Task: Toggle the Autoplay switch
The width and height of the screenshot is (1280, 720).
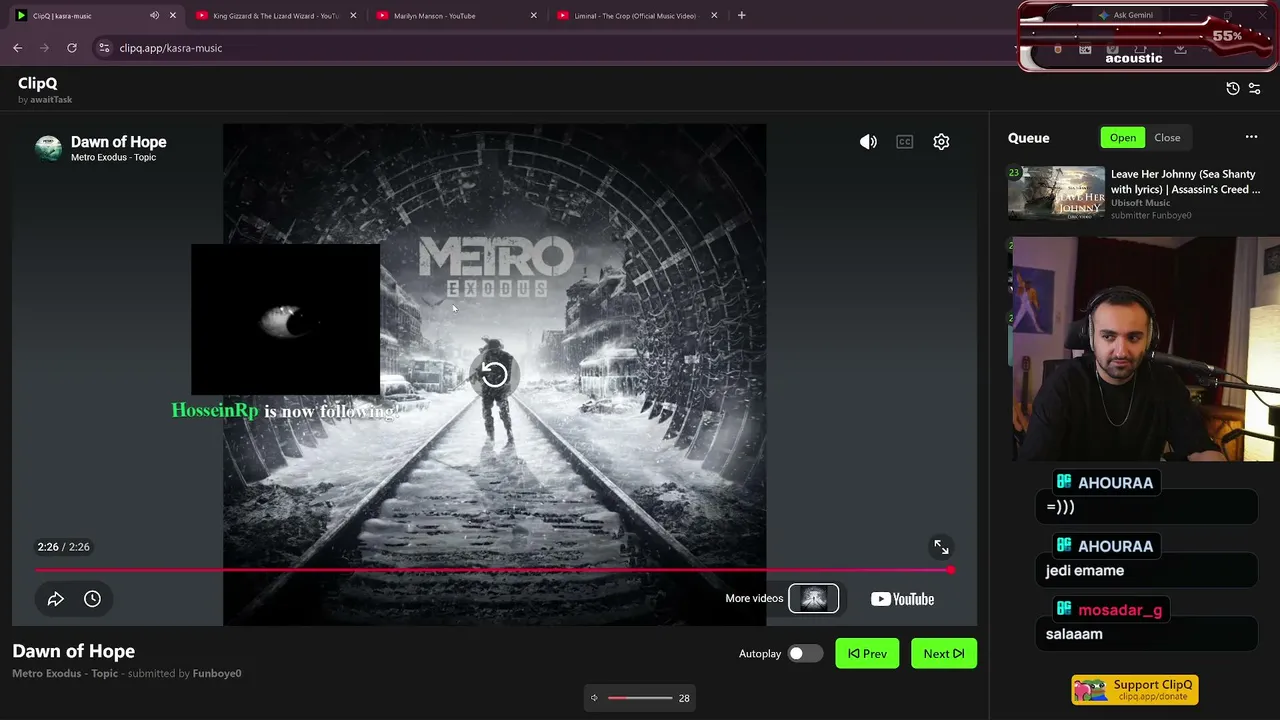Action: point(804,654)
